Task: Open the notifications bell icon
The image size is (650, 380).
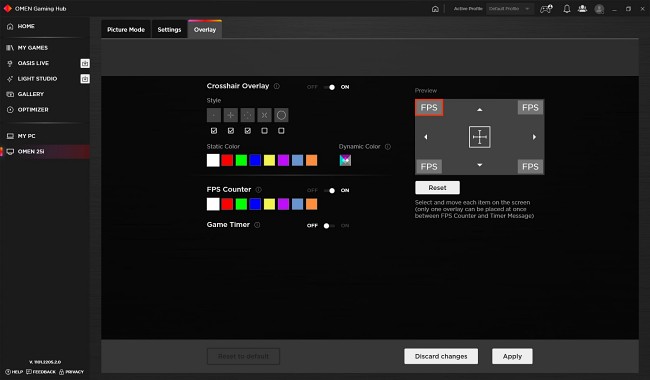Action: click(x=566, y=9)
